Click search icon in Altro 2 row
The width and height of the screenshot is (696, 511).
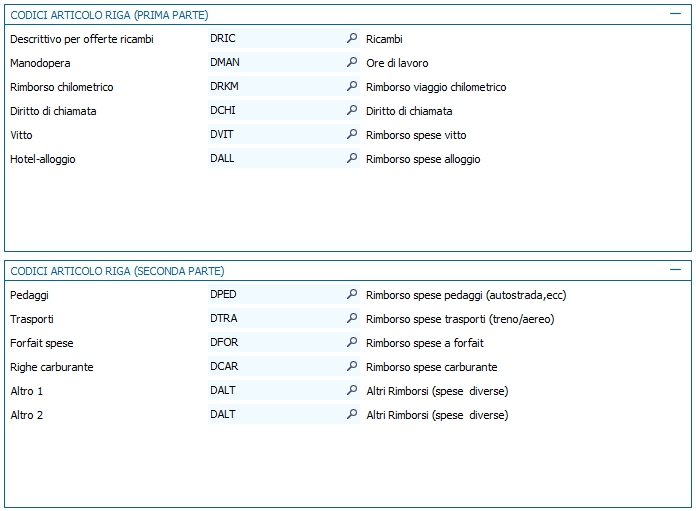351,415
